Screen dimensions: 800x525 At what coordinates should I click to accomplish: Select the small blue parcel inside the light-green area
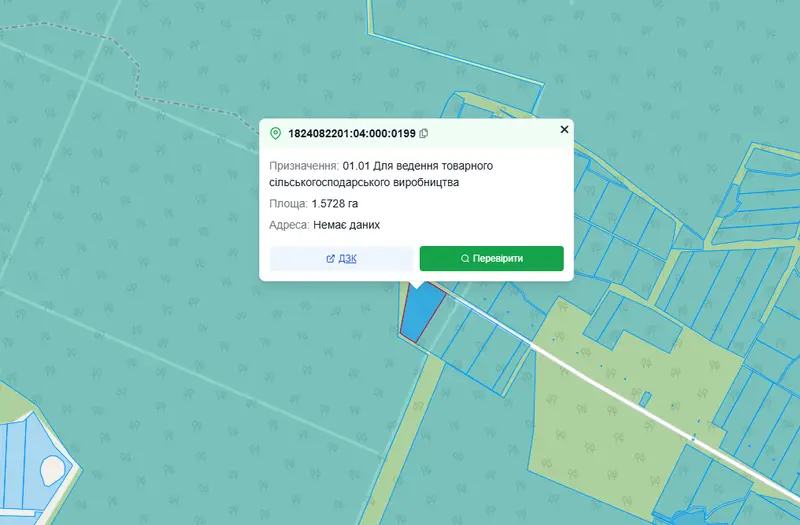pyautogui.click(x=645, y=399)
